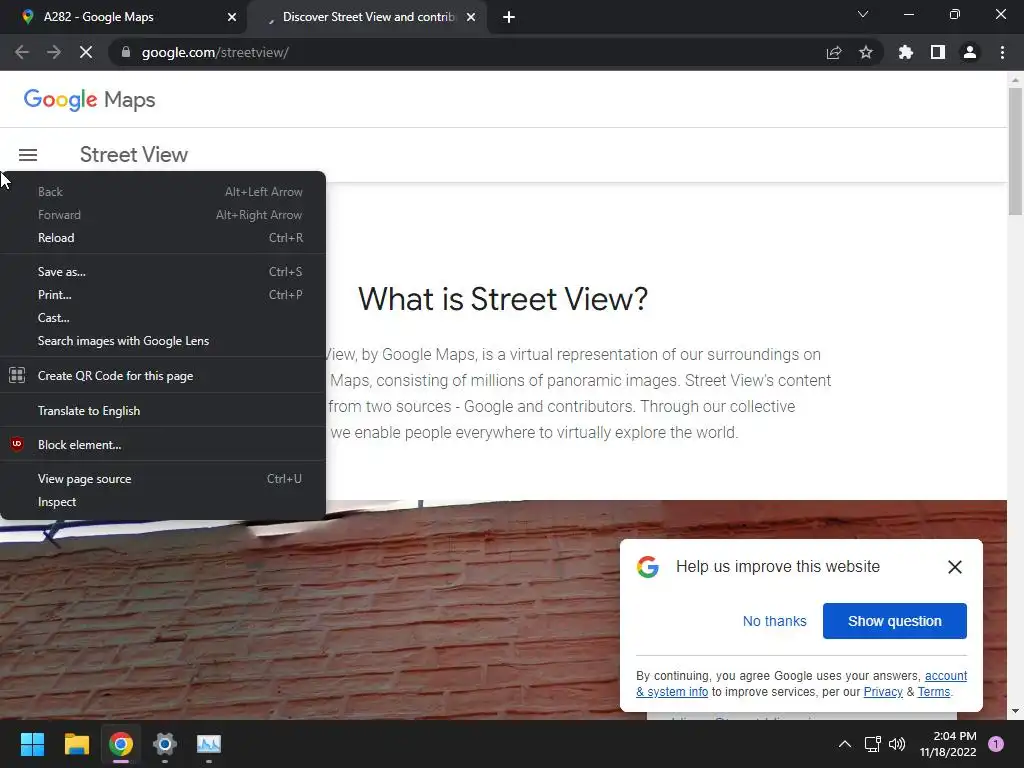Open the volume tray icon
The height and width of the screenshot is (768, 1024).
coord(897,744)
